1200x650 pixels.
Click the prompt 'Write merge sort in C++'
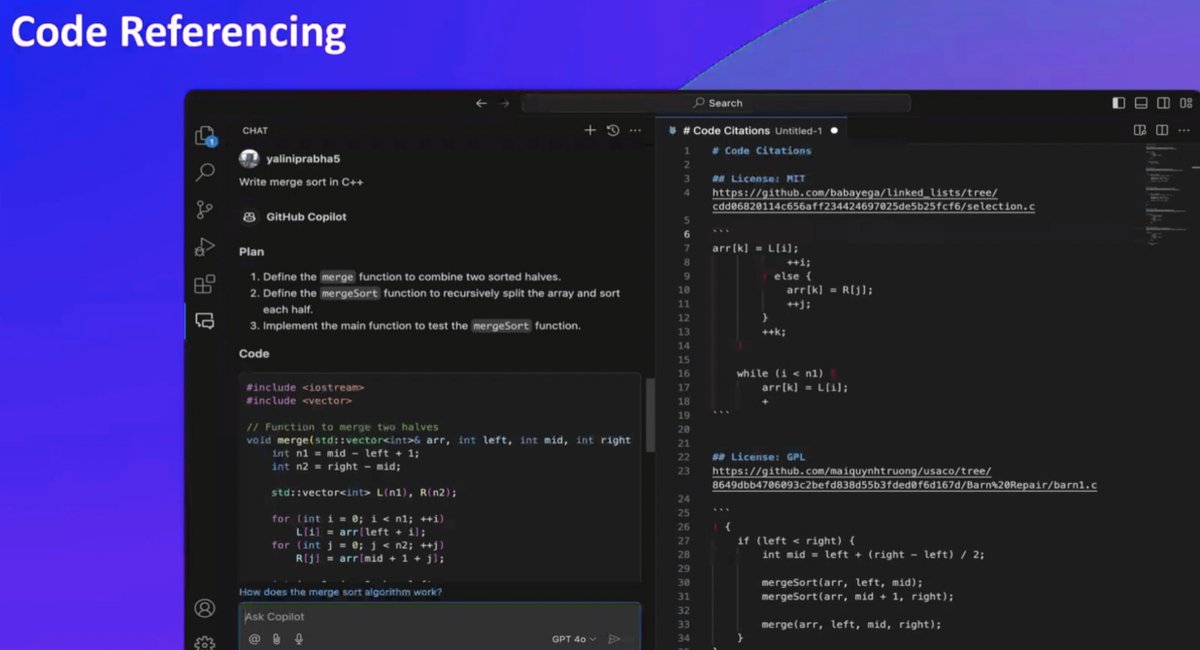click(x=299, y=182)
